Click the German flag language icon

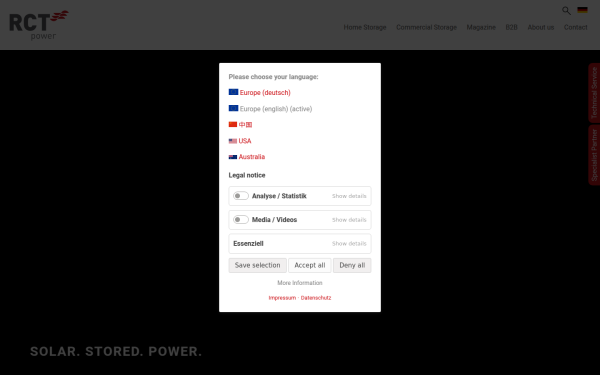[582, 10]
